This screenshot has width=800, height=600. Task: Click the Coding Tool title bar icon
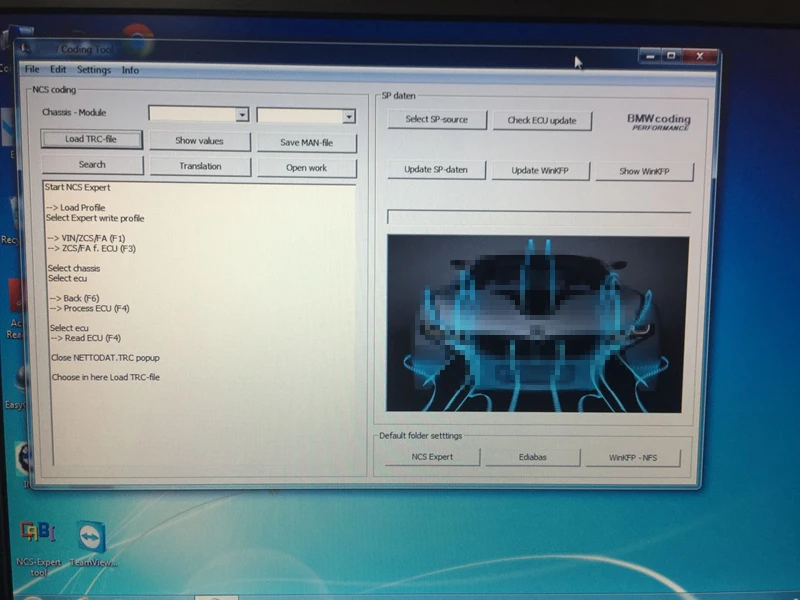point(25,48)
